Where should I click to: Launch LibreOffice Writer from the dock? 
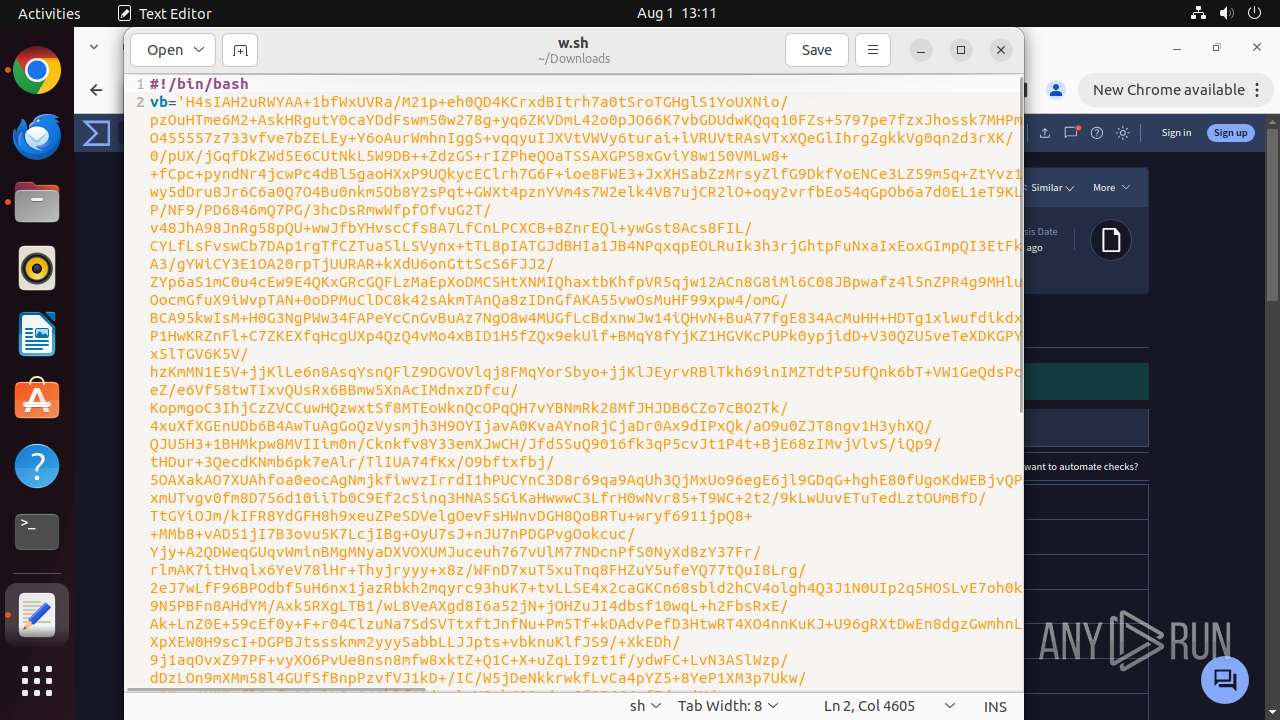[x=37, y=334]
